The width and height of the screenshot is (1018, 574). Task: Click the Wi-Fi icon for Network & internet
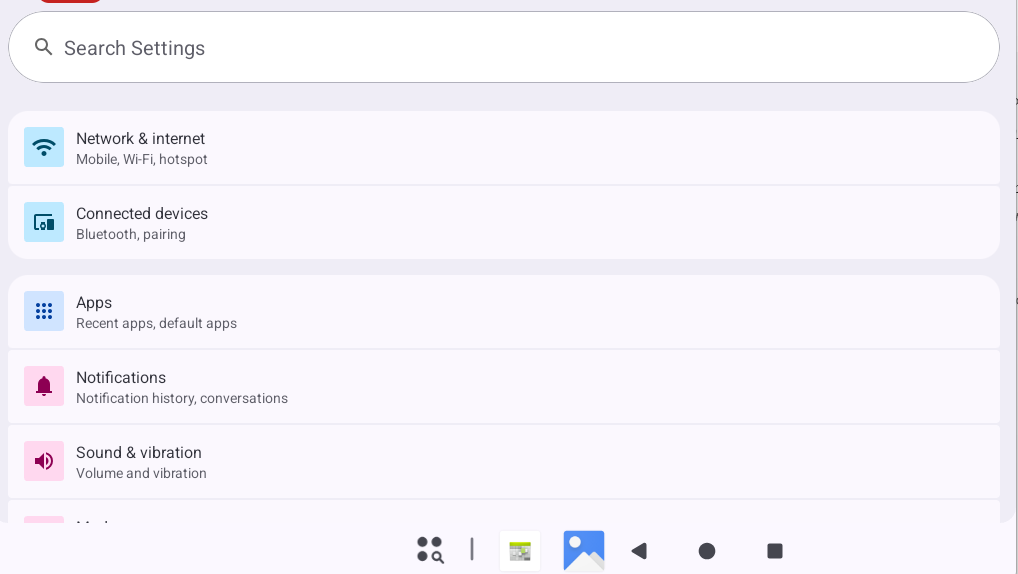pos(44,147)
